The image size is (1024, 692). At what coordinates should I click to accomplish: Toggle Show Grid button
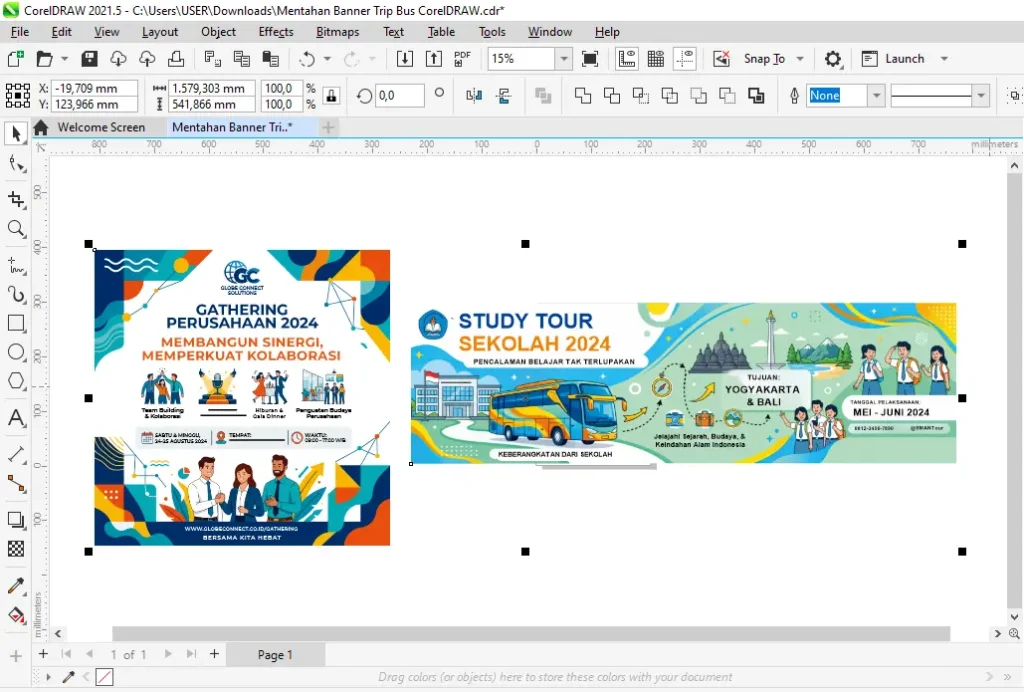(656, 59)
